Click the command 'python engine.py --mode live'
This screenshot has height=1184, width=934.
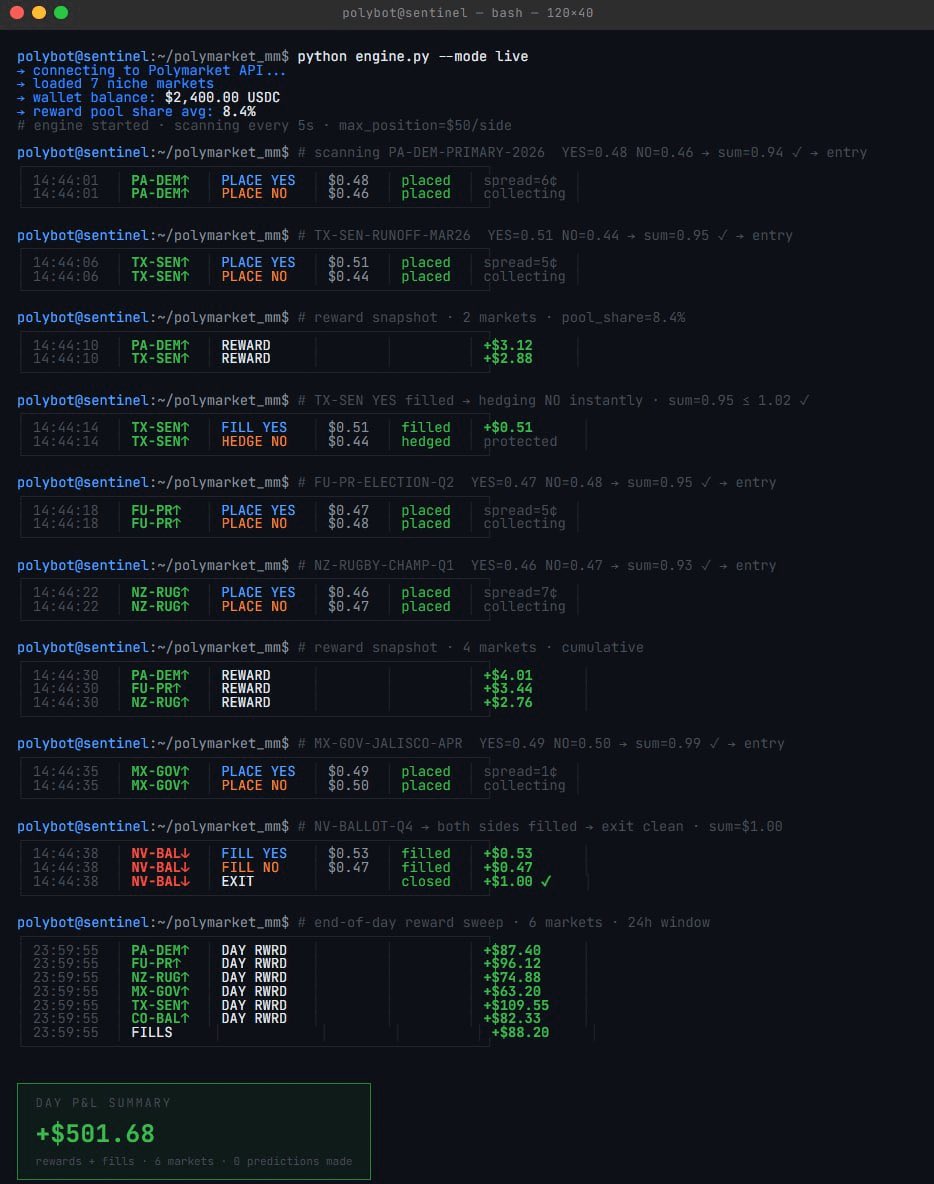pos(412,57)
